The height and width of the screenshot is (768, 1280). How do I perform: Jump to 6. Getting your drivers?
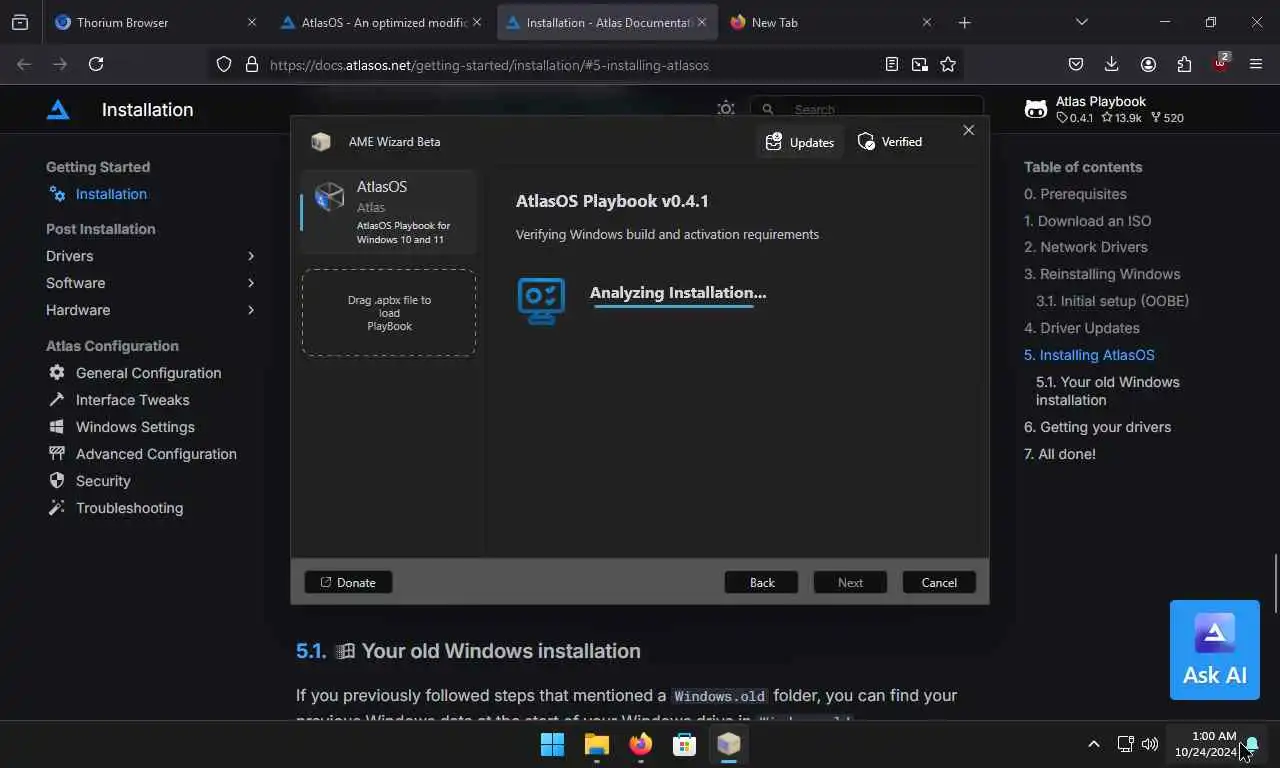pyautogui.click(x=1097, y=427)
